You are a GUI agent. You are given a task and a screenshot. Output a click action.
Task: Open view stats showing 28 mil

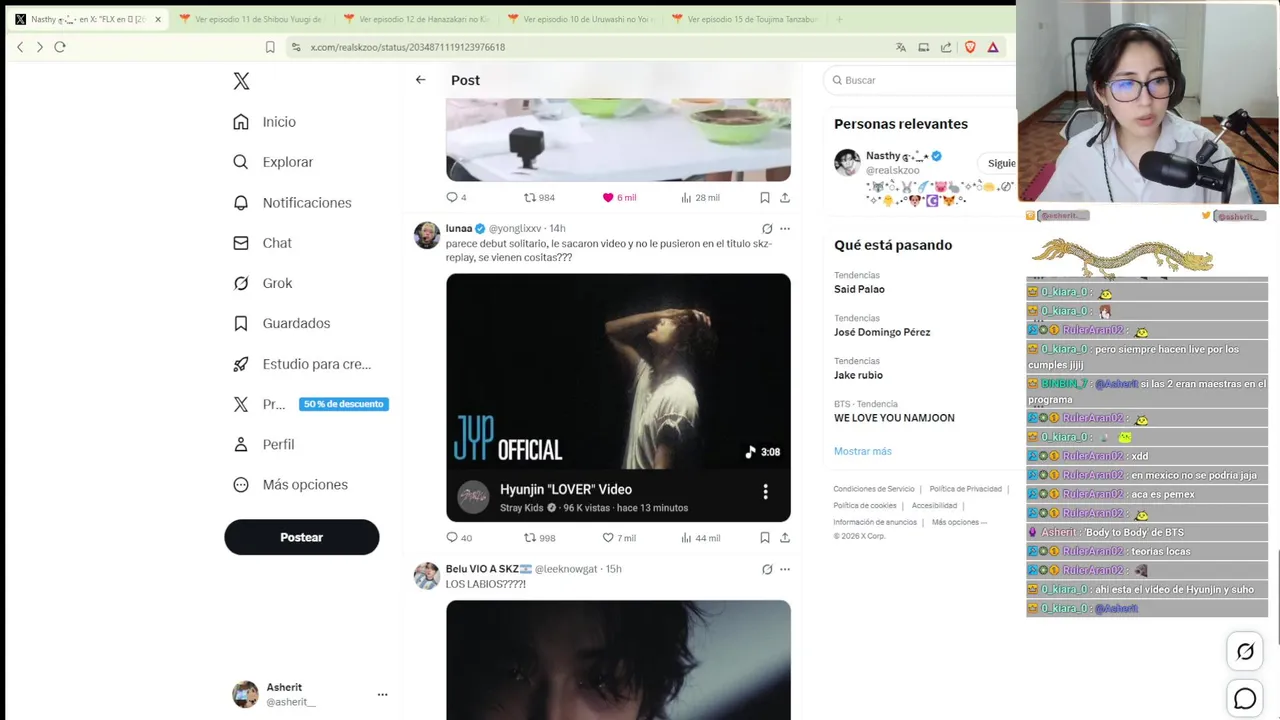[700, 198]
